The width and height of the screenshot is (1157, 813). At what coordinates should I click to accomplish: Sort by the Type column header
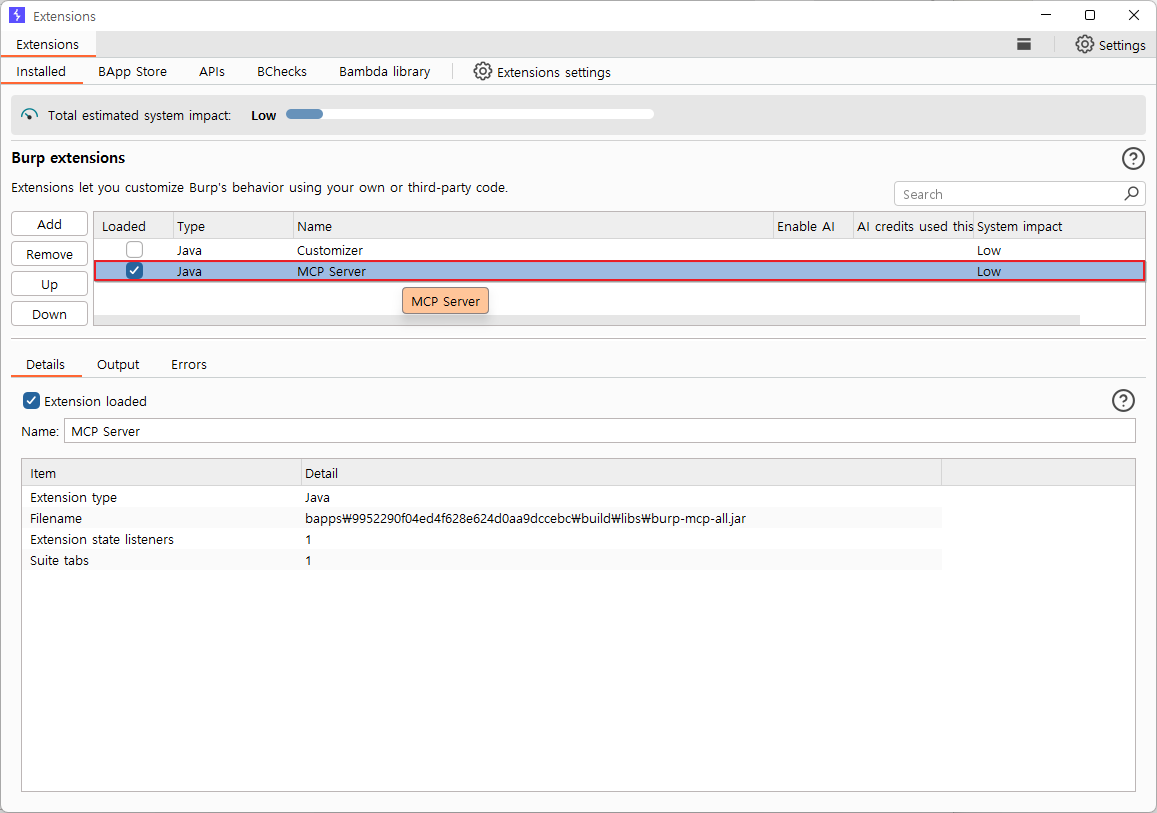pos(234,226)
